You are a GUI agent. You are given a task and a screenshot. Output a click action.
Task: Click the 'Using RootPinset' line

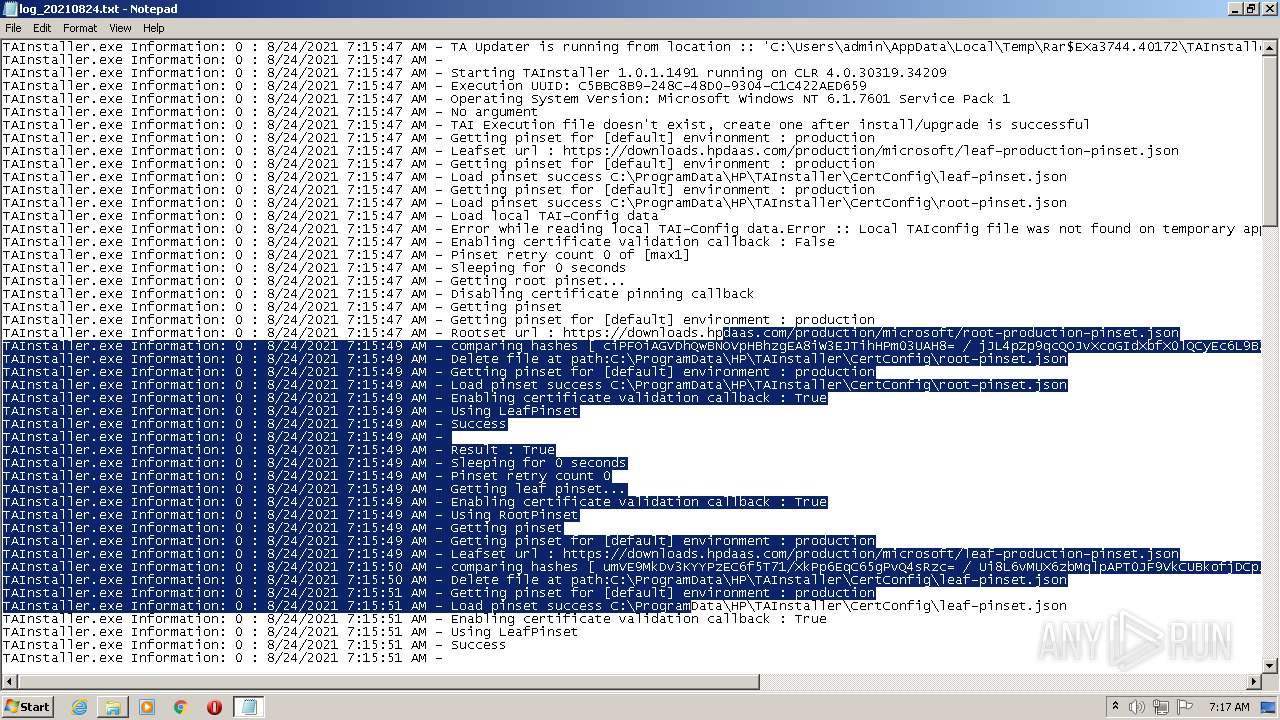click(290, 515)
